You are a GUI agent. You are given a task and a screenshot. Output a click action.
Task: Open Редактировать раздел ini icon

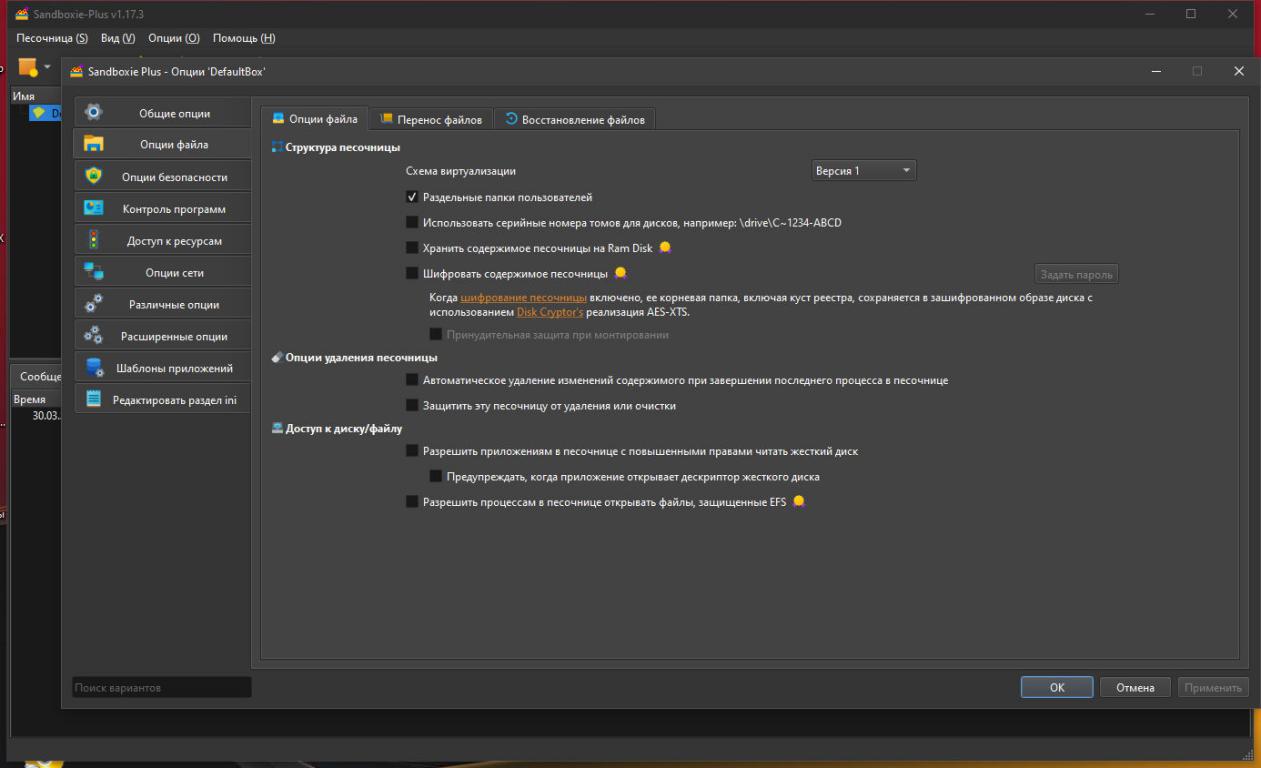[94, 400]
